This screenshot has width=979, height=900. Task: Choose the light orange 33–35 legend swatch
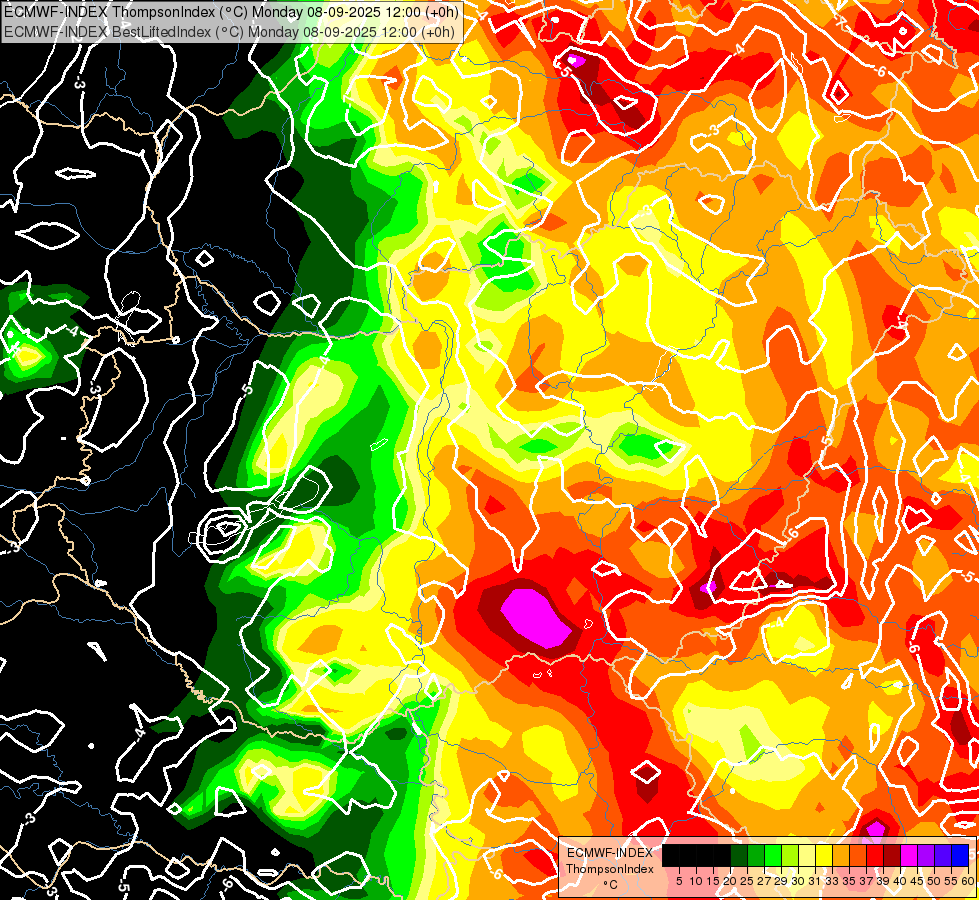842,856
